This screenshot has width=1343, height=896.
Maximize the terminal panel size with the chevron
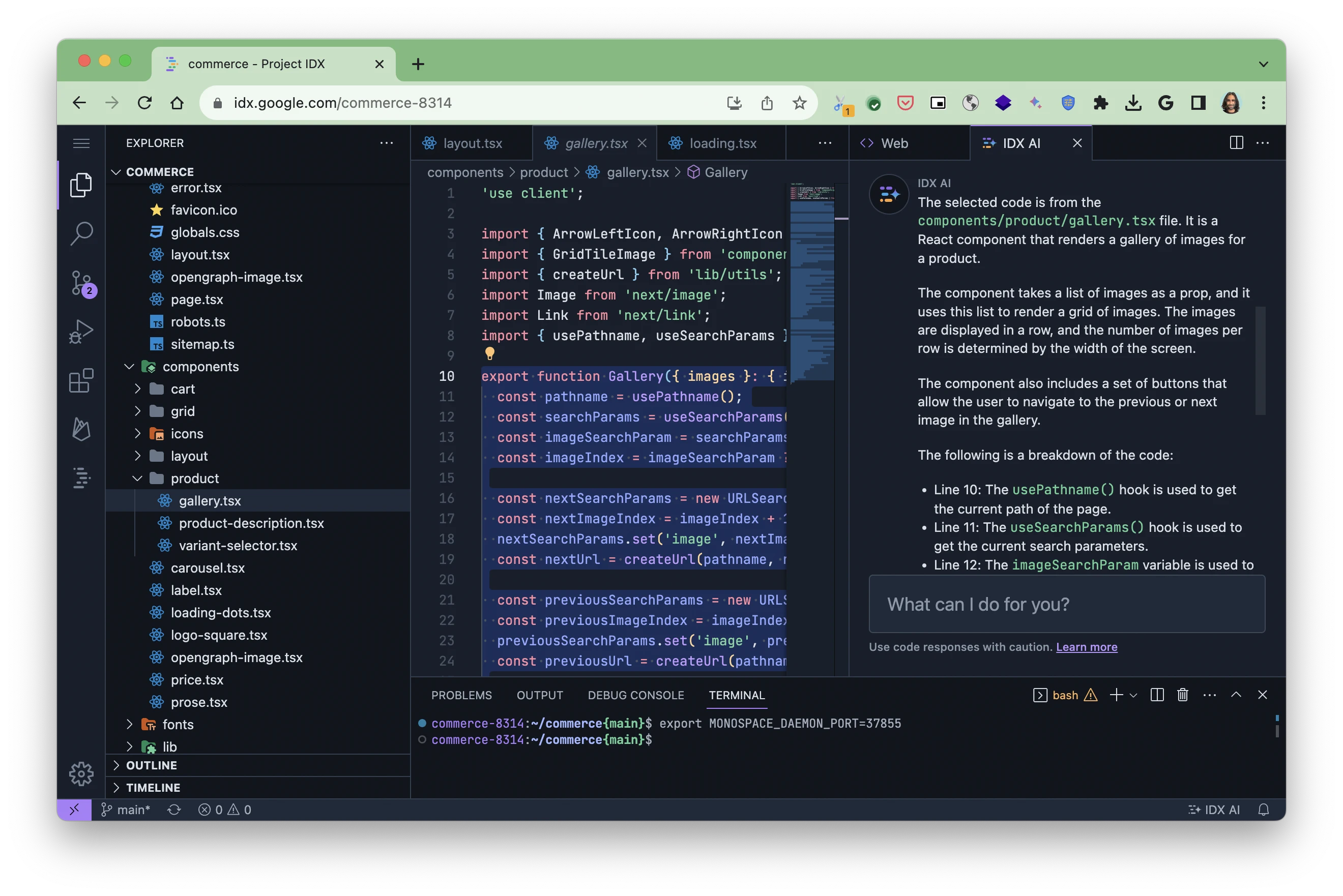(1236, 695)
